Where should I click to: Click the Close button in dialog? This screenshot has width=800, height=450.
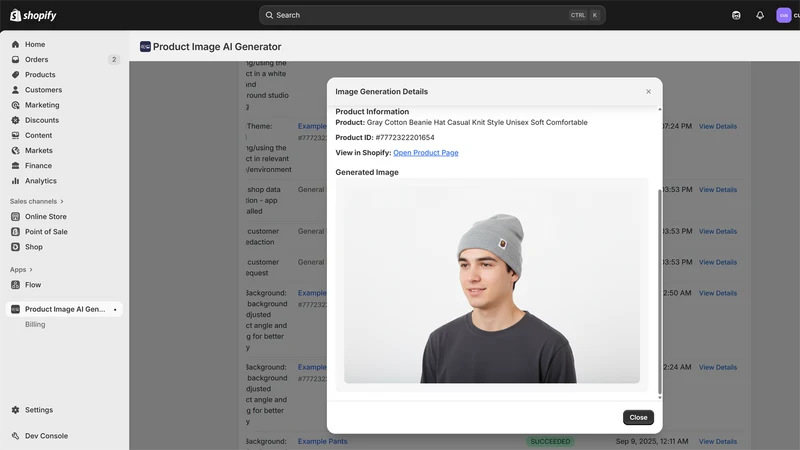638,417
